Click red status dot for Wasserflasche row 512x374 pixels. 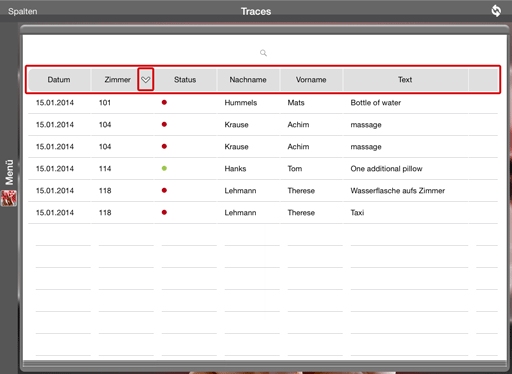(164, 190)
